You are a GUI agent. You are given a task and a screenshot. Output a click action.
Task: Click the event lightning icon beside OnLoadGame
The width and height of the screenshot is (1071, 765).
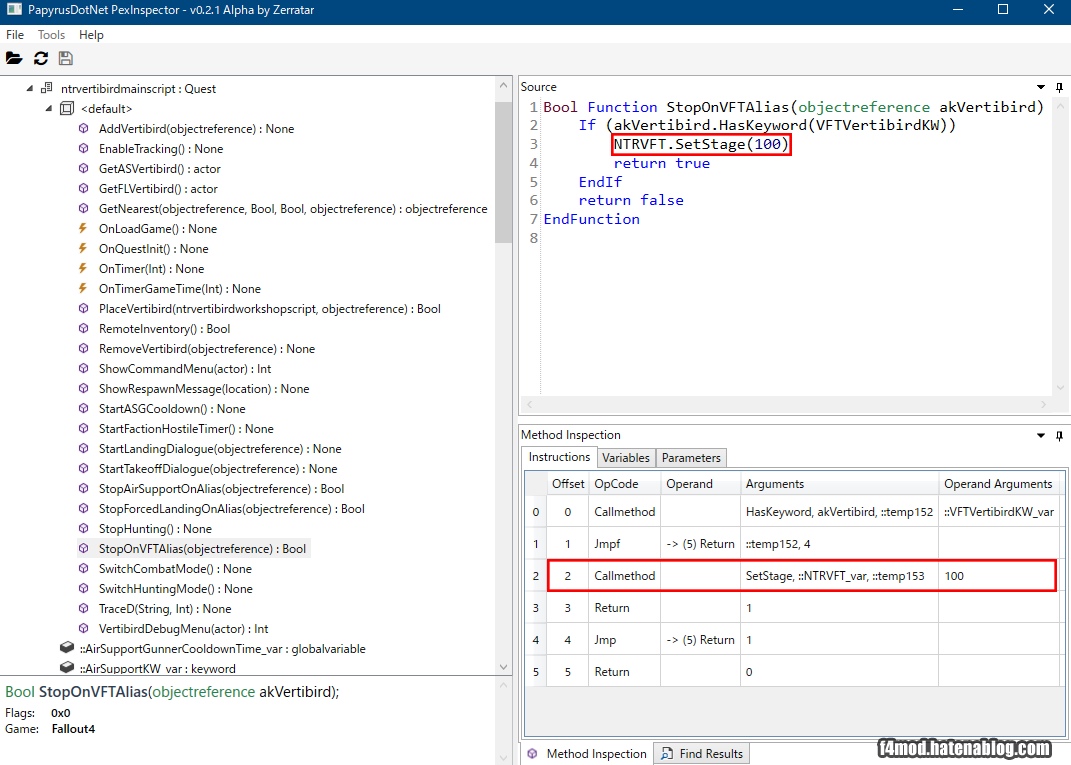tap(83, 228)
